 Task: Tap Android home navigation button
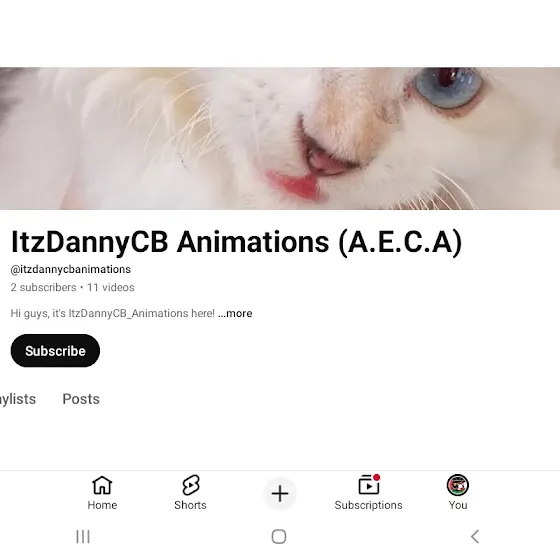tap(279, 536)
